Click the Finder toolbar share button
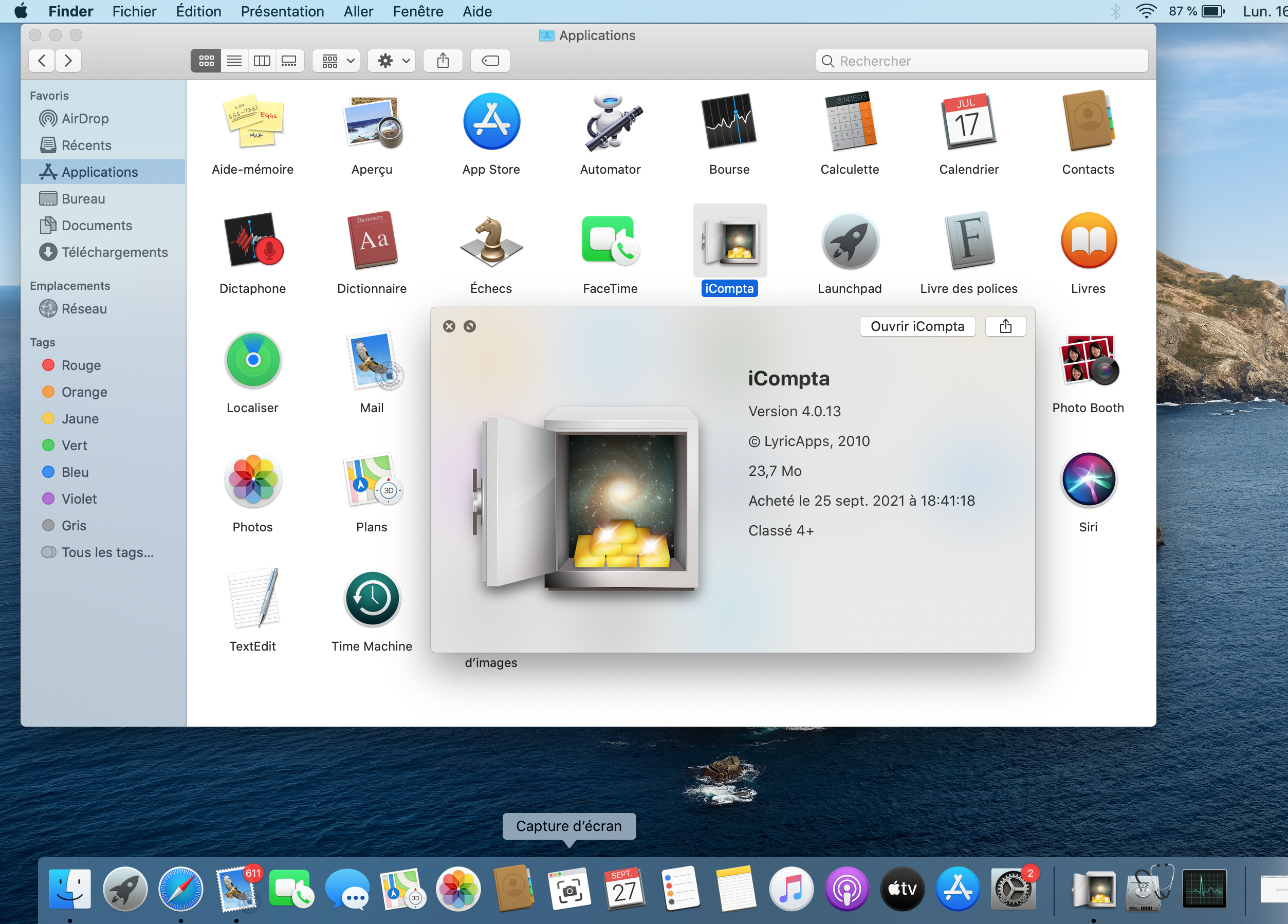Screen dimensions: 1288x924 [443, 61]
